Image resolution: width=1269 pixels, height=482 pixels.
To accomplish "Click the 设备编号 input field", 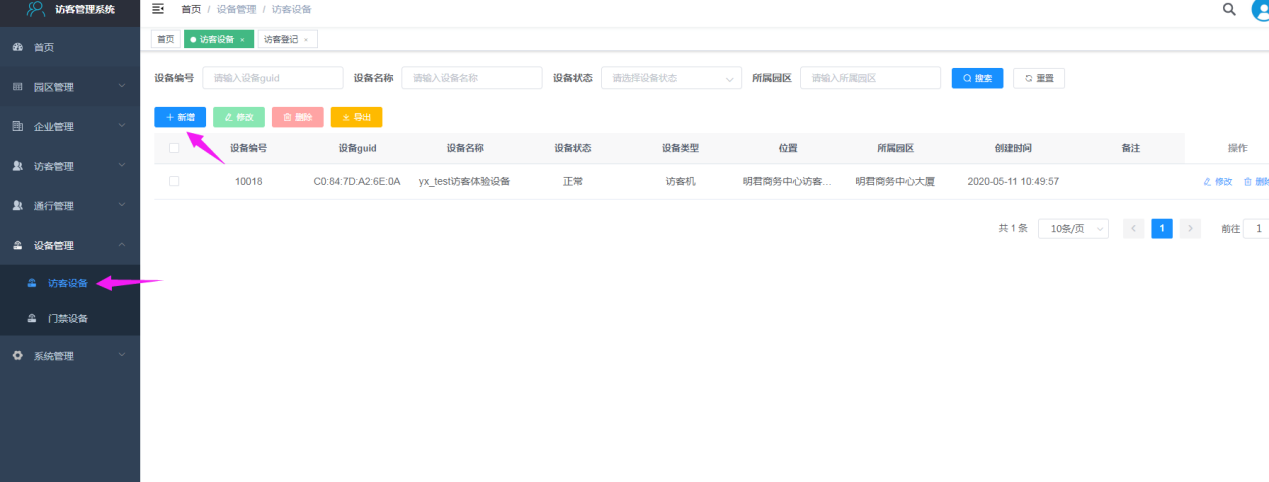I will click(272, 78).
